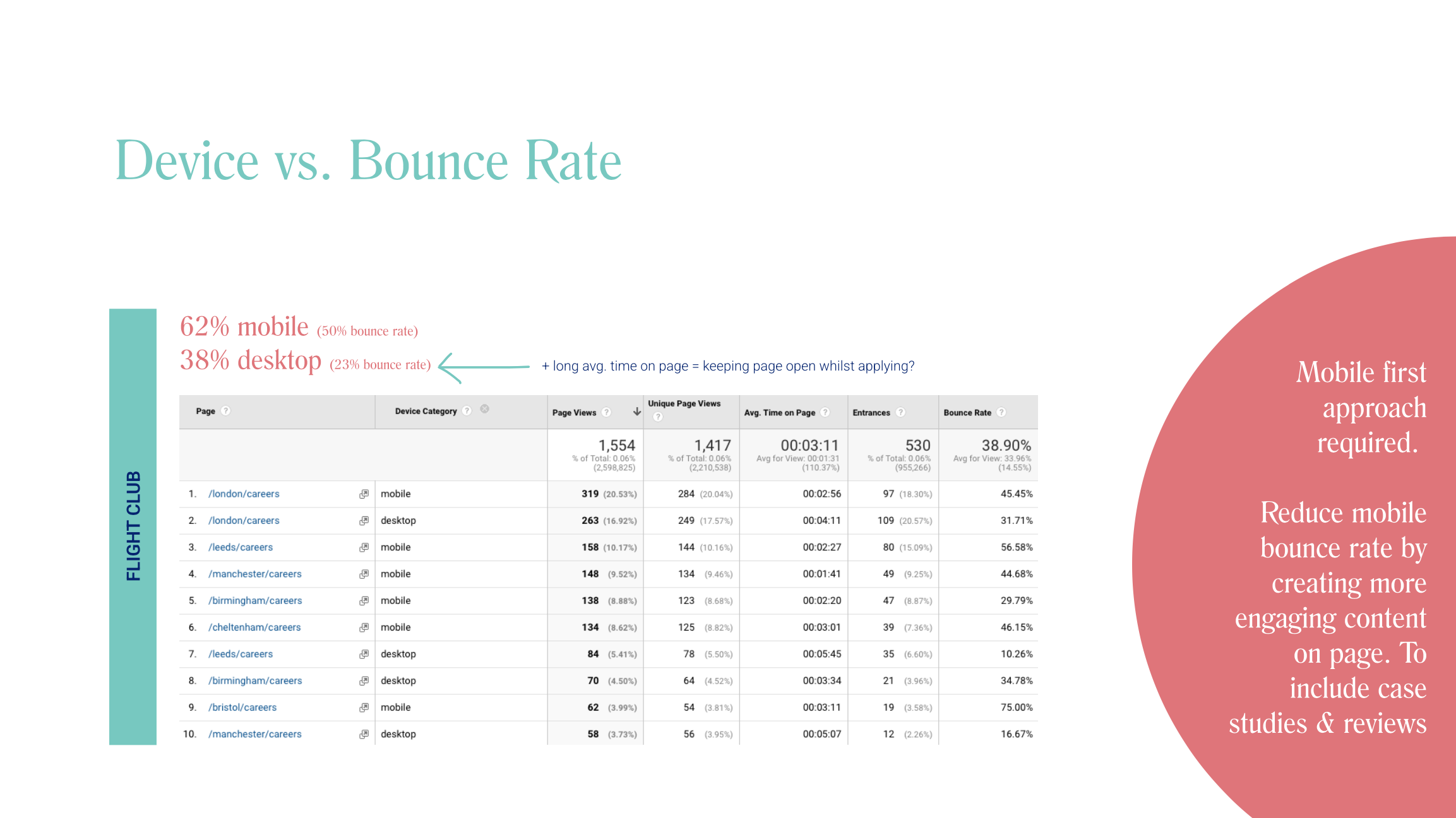Click the /birmingham/careers link in row 8
The height and width of the screenshot is (818, 1456).
[255, 681]
